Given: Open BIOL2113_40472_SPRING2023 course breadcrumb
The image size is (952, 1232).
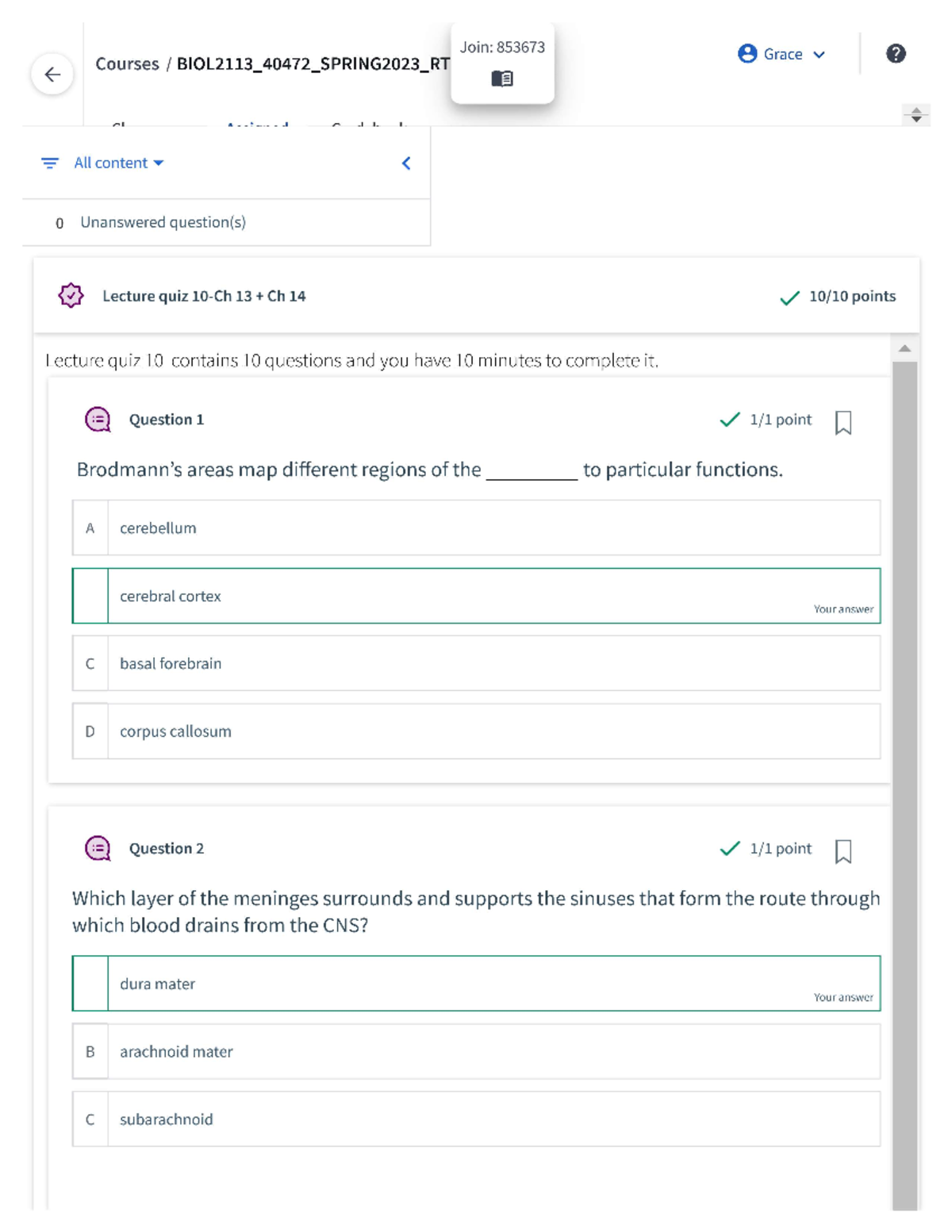Looking at the screenshot, I should coord(313,64).
